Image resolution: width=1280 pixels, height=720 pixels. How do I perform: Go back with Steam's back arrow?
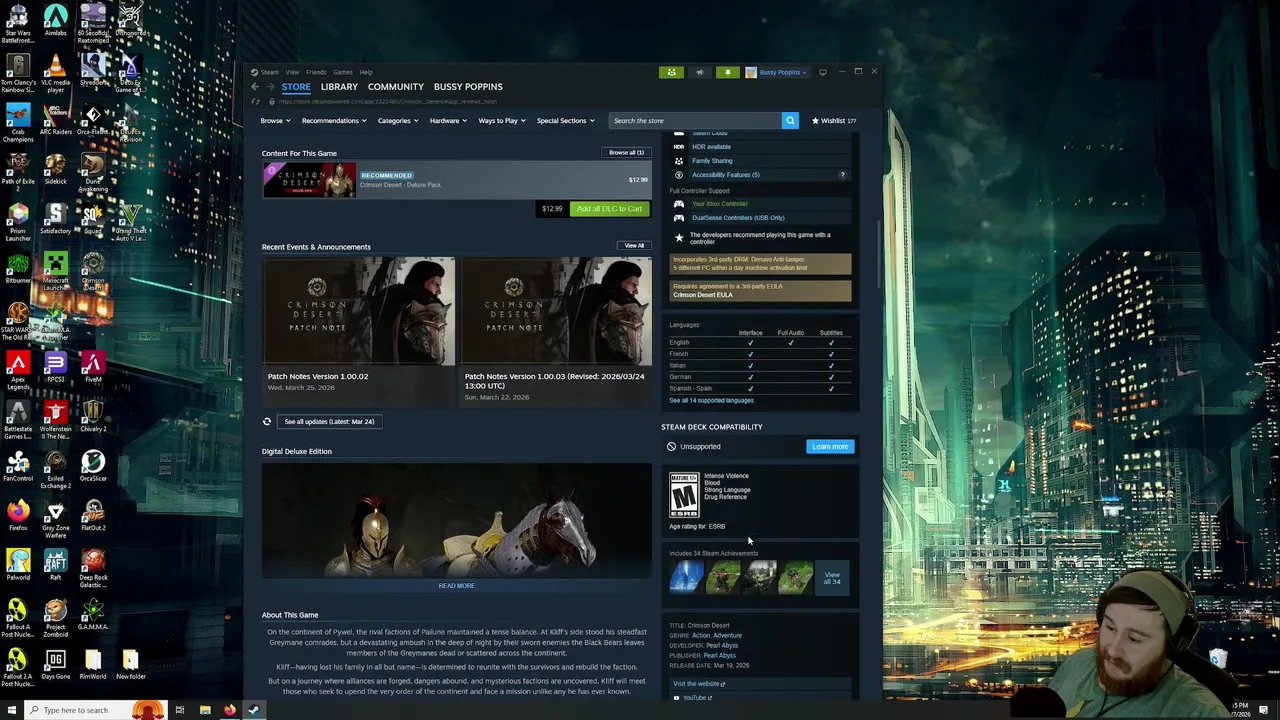pos(255,87)
